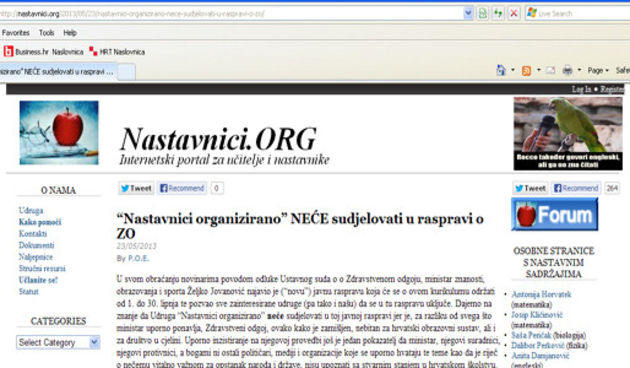Click the Nastavnici.ORG site title
Image resolution: width=630 pixels, height=368 pixels.
click(219, 139)
